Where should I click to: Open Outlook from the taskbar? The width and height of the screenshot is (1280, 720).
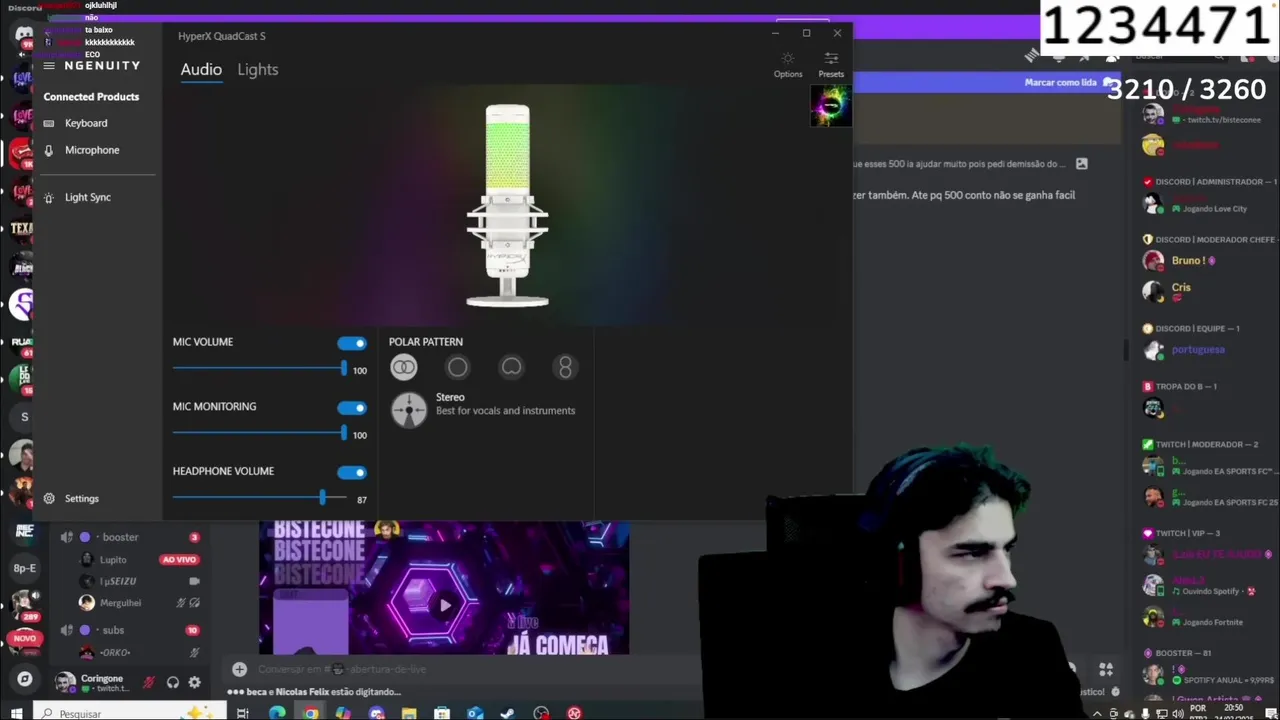coord(475,713)
